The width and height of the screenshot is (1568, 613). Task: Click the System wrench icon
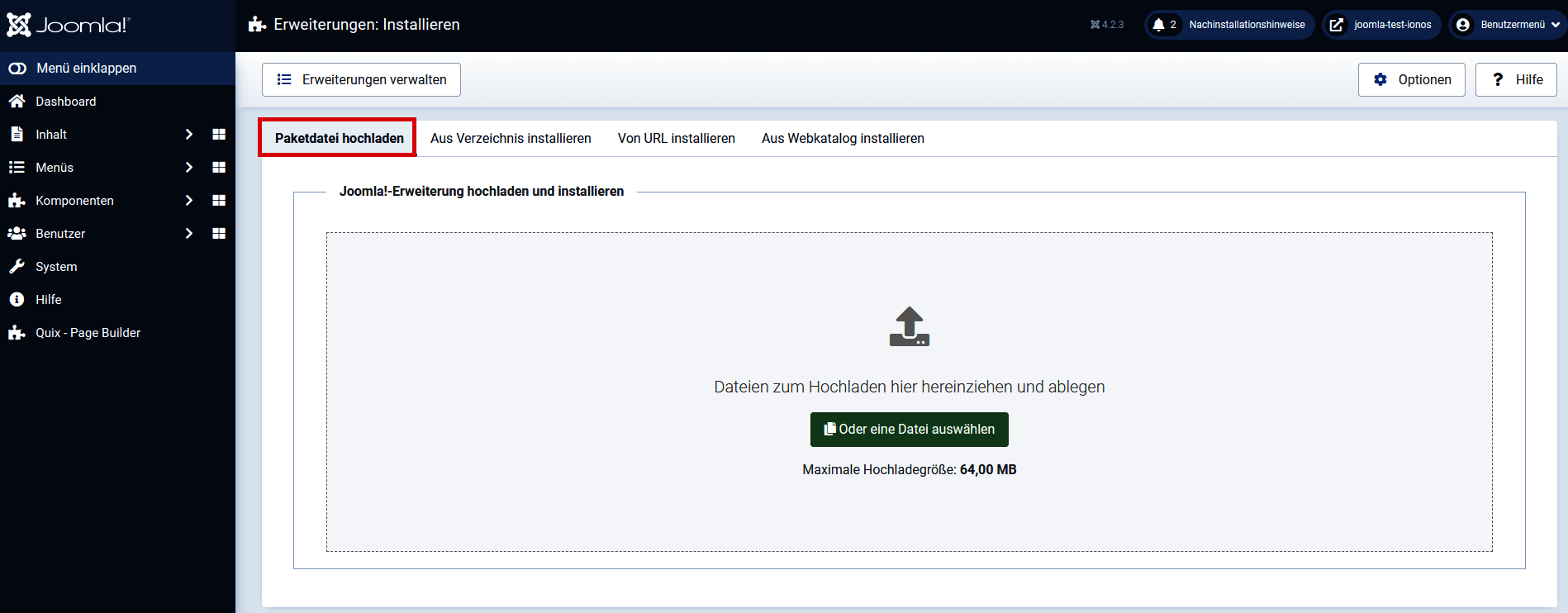17,266
